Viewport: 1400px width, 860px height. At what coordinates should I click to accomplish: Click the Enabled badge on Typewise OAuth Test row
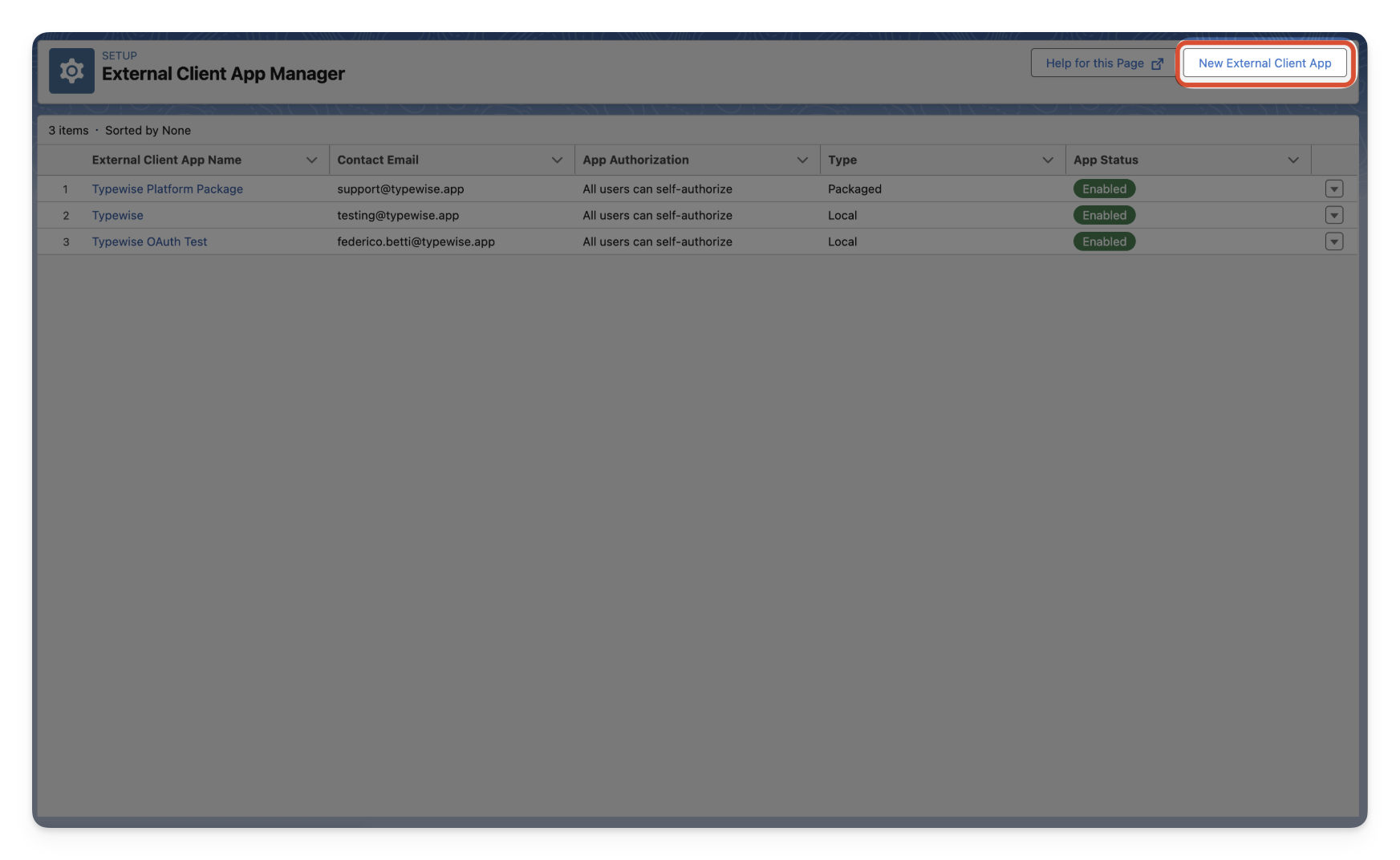point(1104,241)
